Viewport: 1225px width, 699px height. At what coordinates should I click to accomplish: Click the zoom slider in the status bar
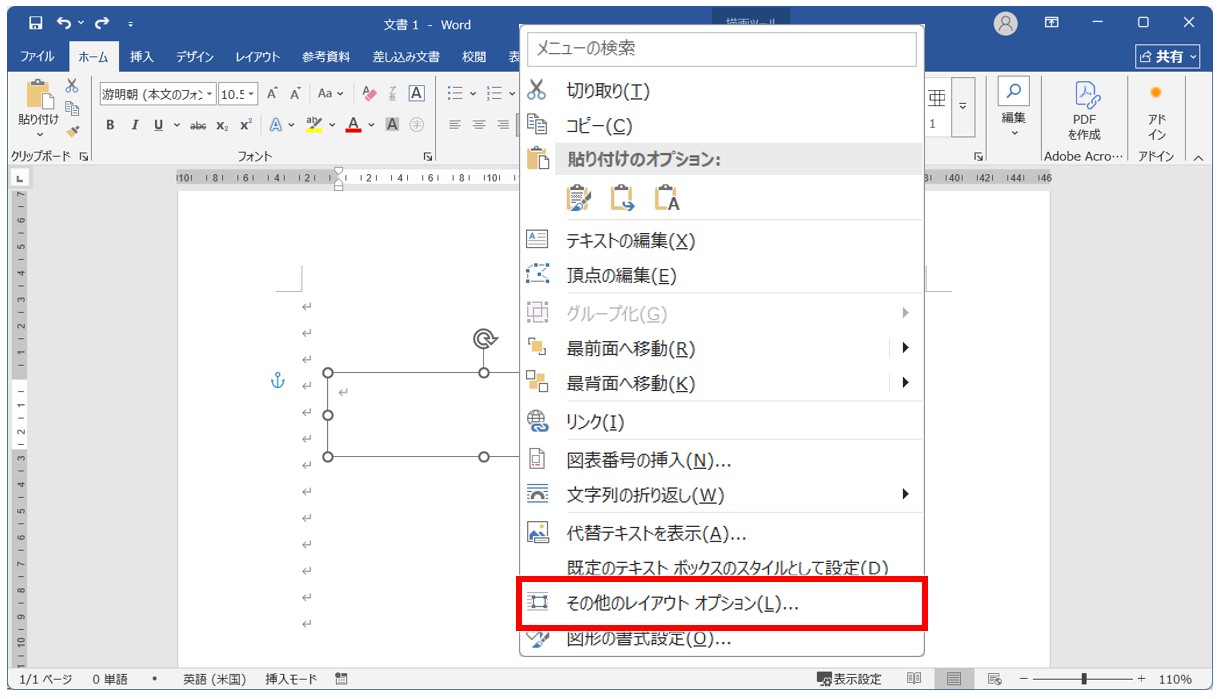pyautogui.click(x=1084, y=679)
